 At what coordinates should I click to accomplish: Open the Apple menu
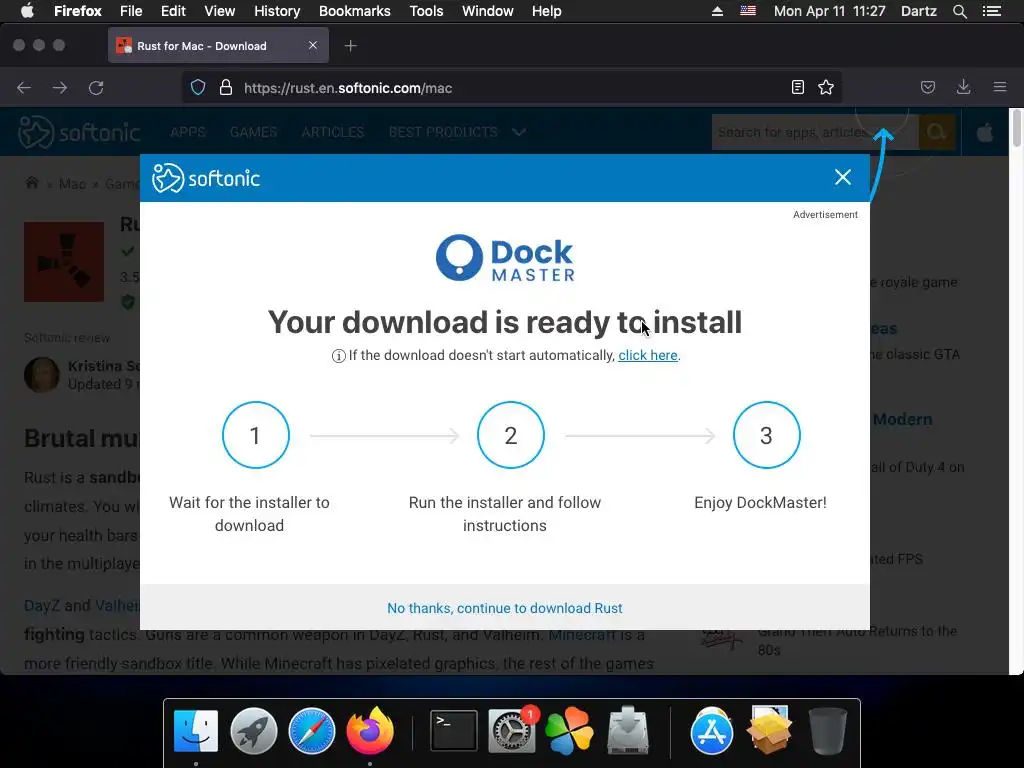27,11
